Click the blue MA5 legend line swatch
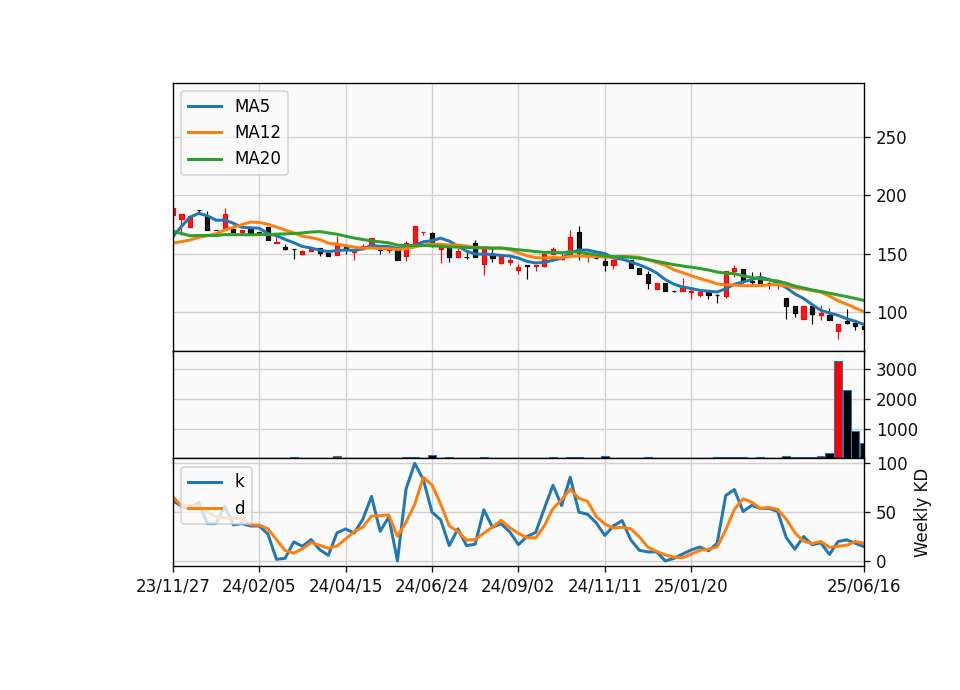960x690 pixels. point(205,107)
